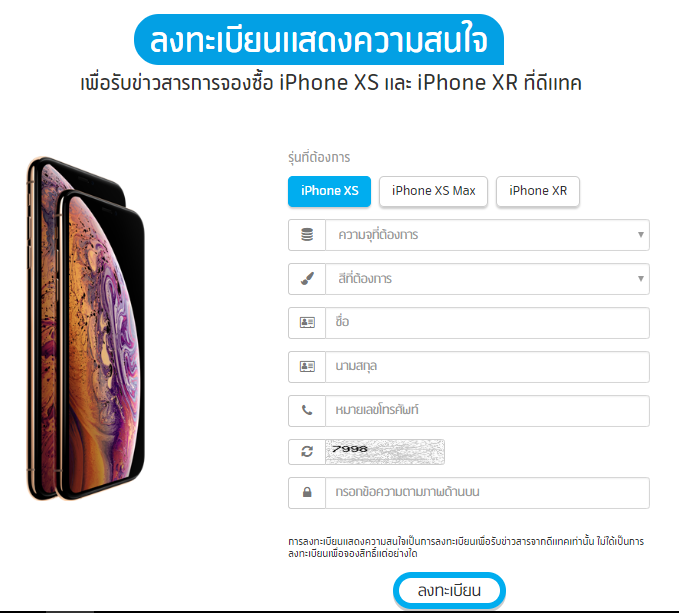Click the ID card icon beside first name

(x=307, y=323)
